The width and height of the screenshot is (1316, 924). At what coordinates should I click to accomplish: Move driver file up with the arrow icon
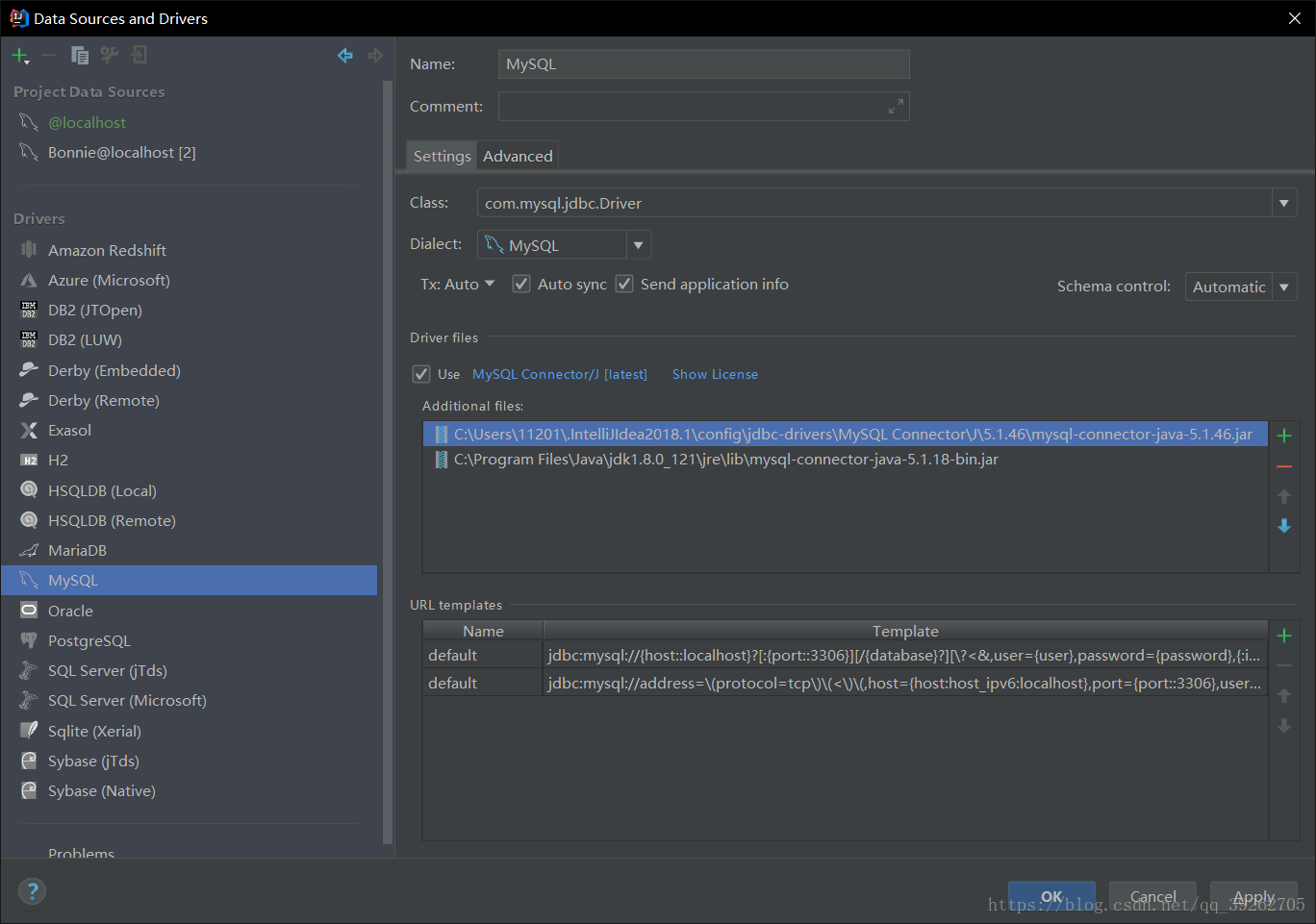click(x=1284, y=496)
